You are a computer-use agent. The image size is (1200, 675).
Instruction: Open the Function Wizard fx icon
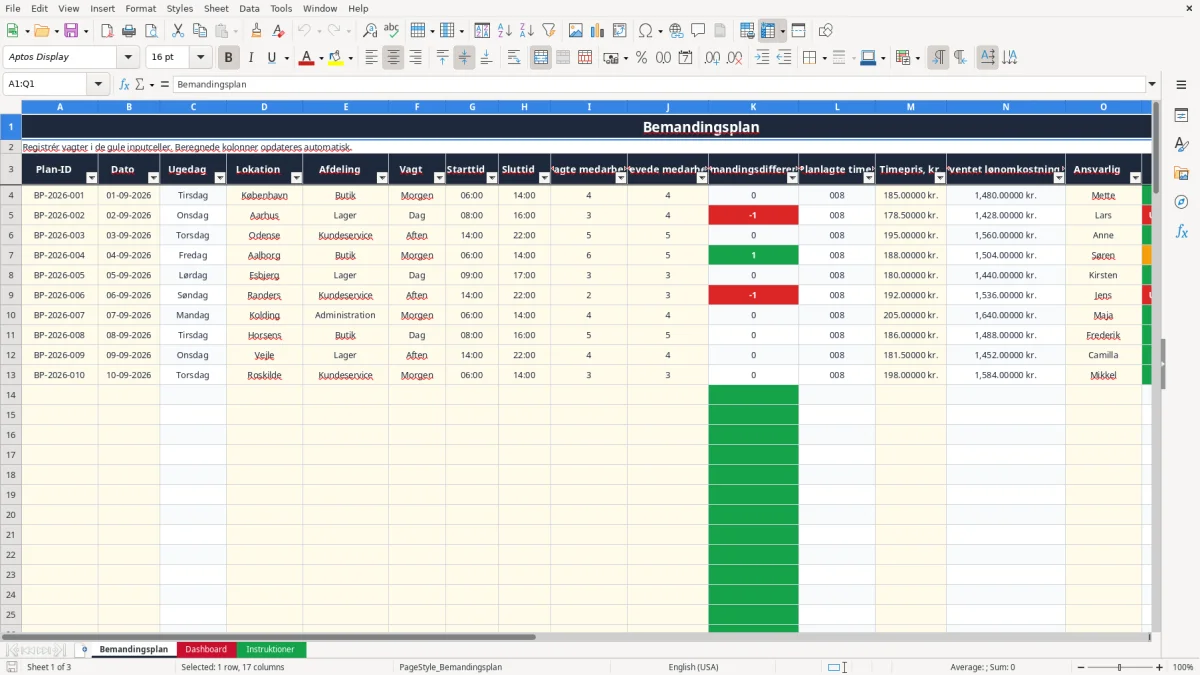pyautogui.click(x=125, y=84)
